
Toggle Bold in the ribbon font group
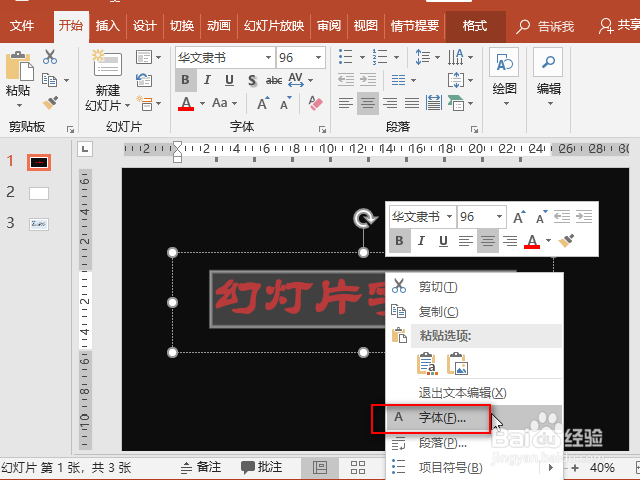[x=185, y=80]
